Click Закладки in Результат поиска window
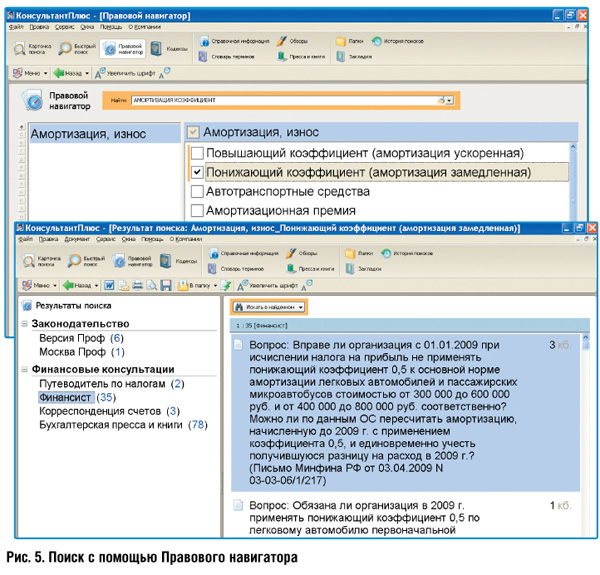Image resolution: width=600 pixels, height=575 pixels. pyautogui.click(x=364, y=269)
